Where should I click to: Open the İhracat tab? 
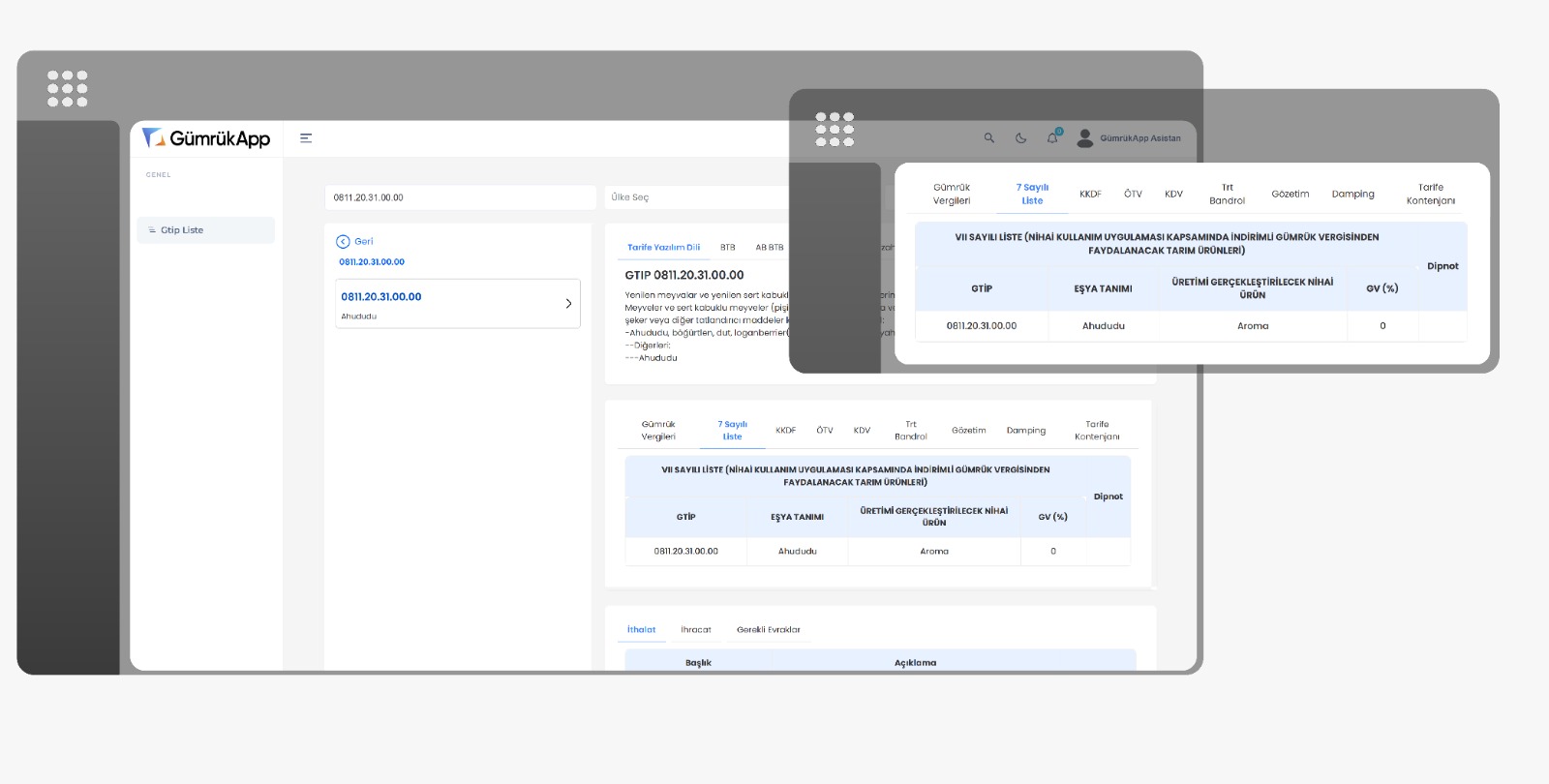coord(695,630)
